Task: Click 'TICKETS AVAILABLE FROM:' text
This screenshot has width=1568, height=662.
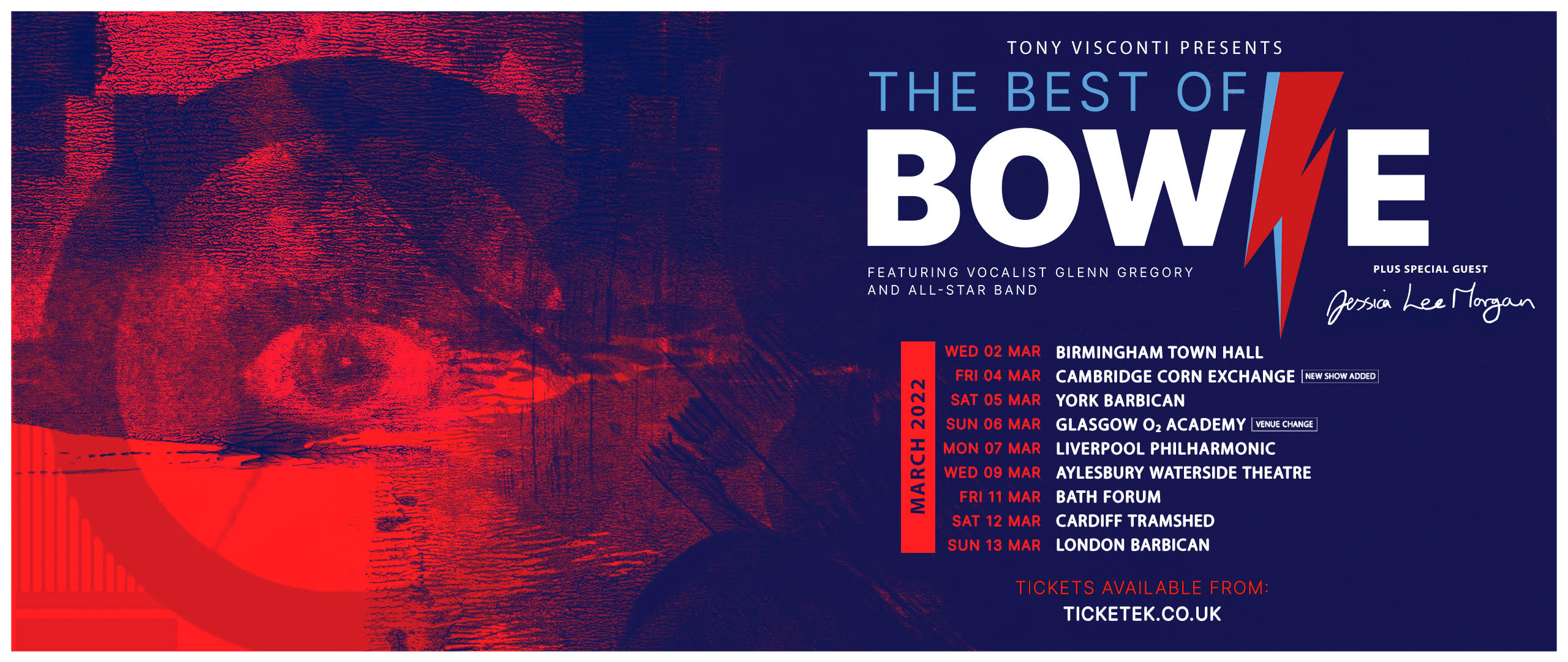Action: (x=1142, y=588)
